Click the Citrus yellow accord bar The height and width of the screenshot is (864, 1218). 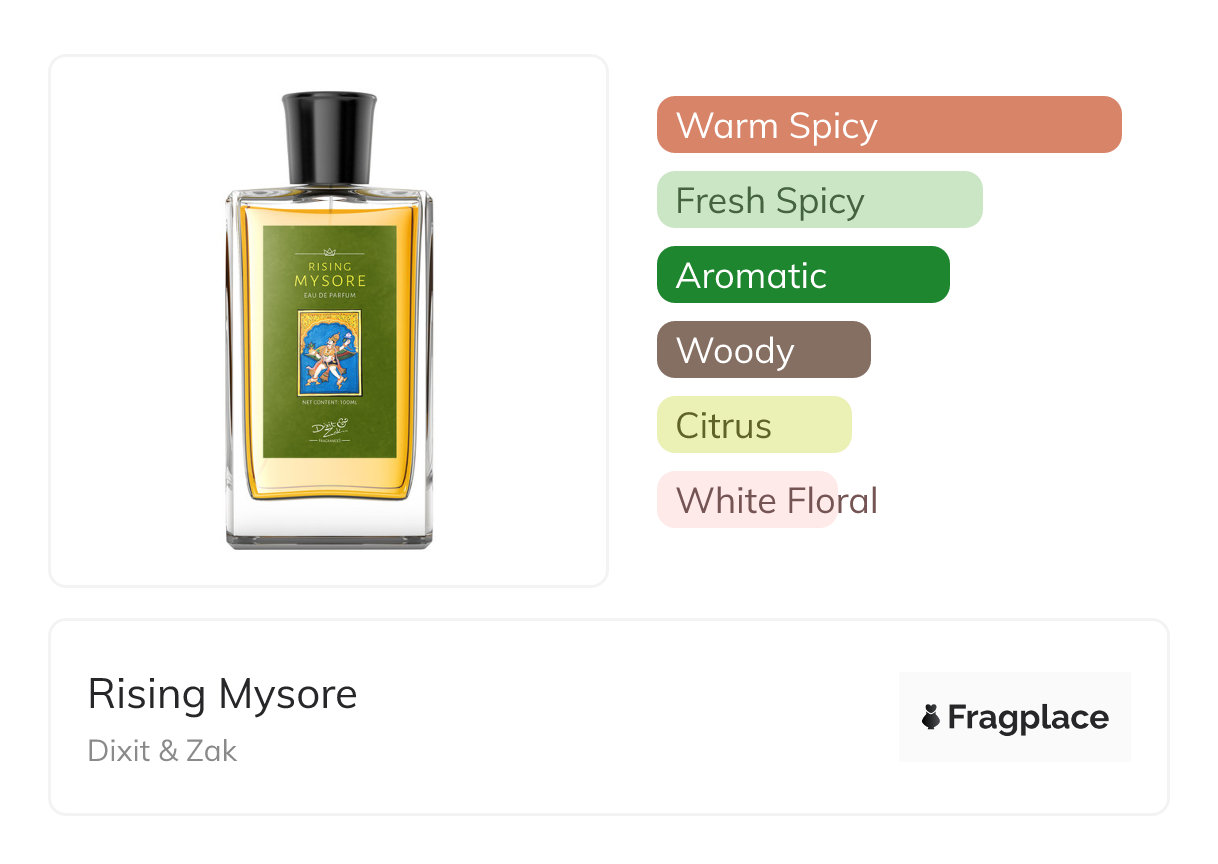[754, 425]
